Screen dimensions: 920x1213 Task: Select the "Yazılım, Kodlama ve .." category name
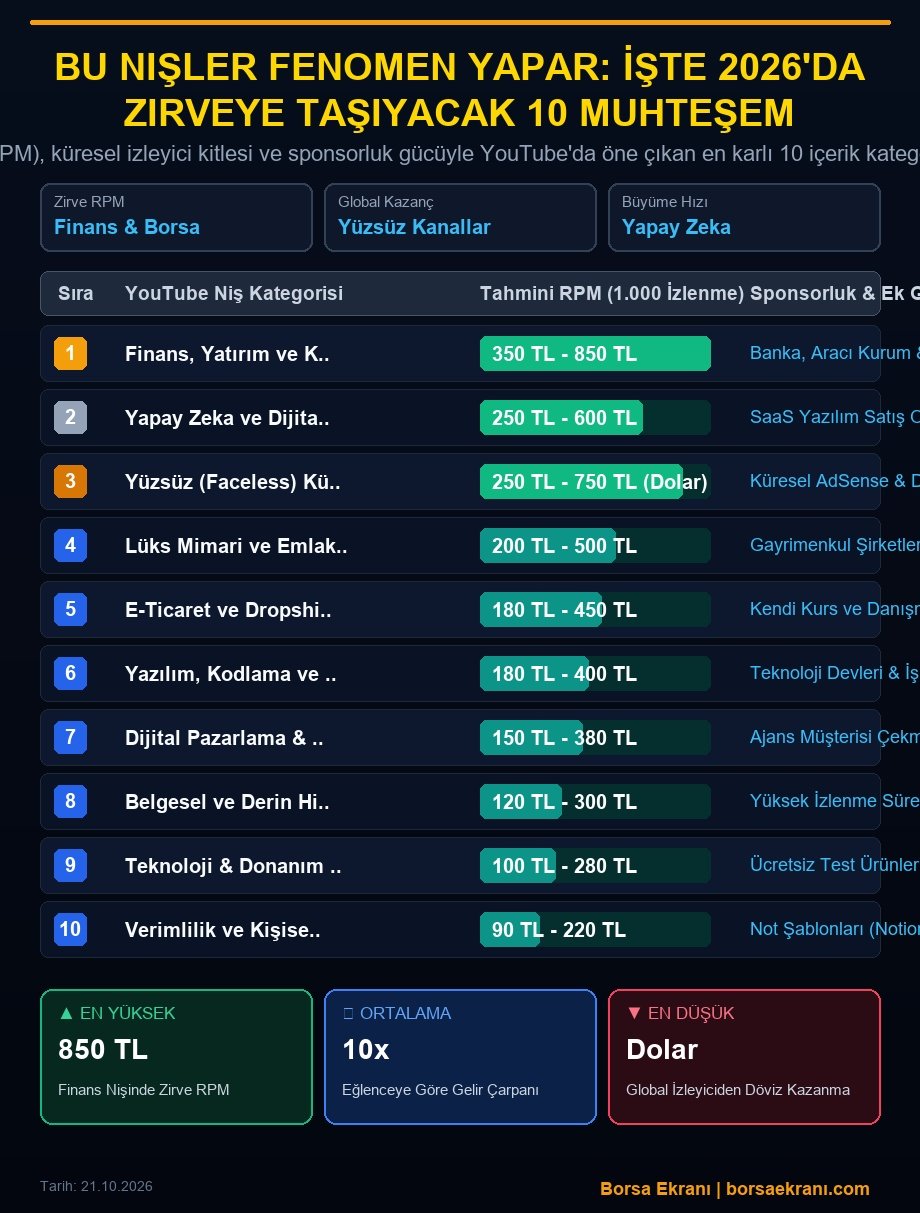point(230,674)
